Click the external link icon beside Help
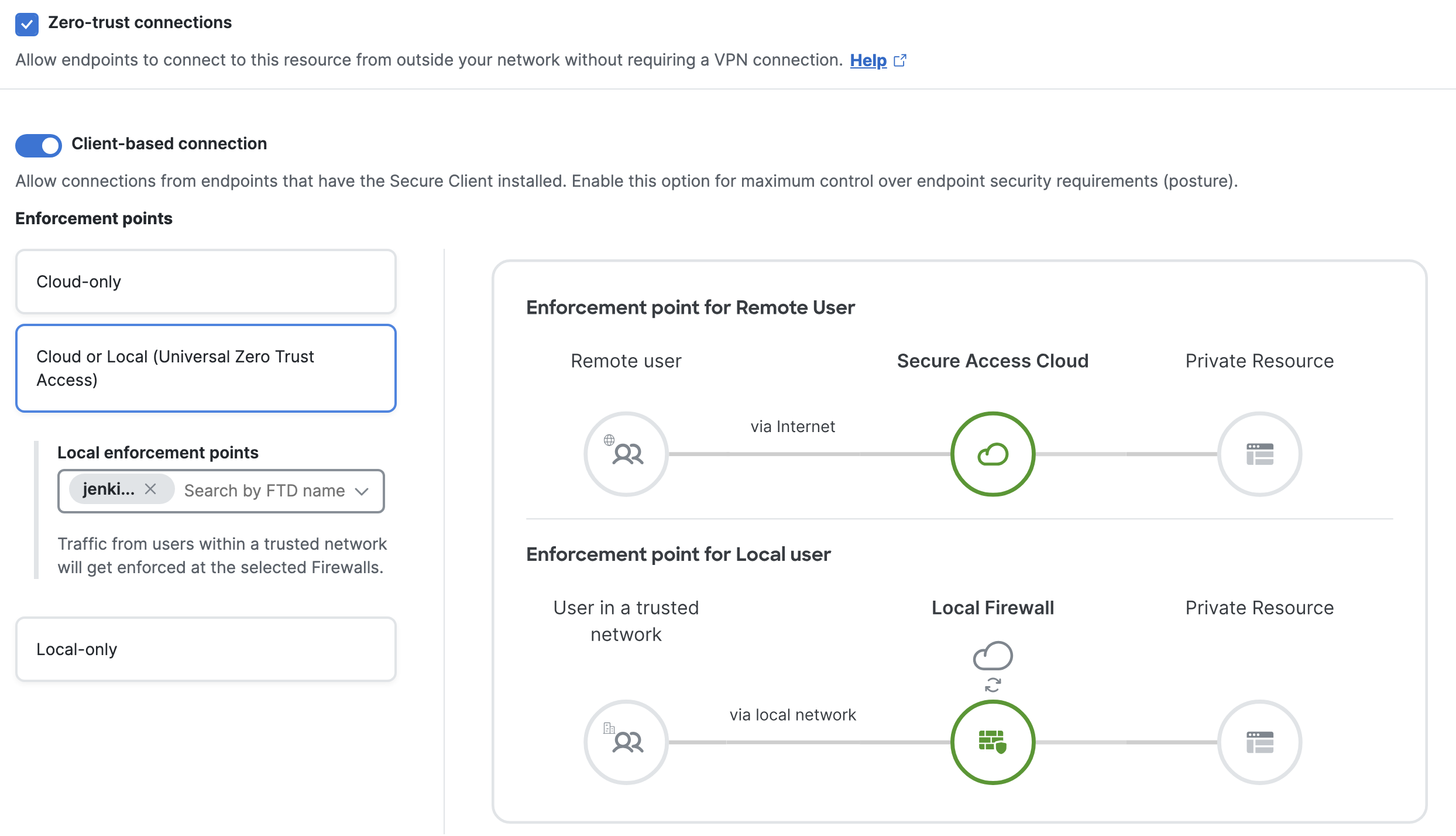Image resolution: width=1456 pixels, height=836 pixels. point(900,60)
